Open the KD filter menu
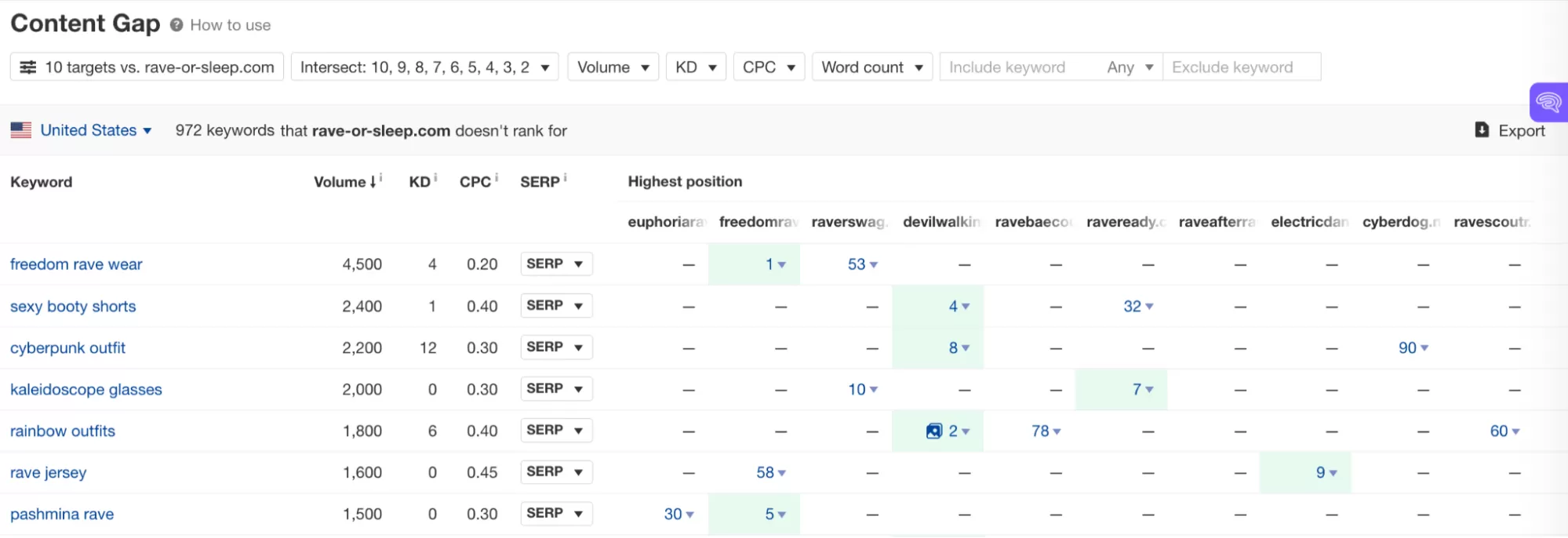The image size is (1568, 538). [695, 67]
